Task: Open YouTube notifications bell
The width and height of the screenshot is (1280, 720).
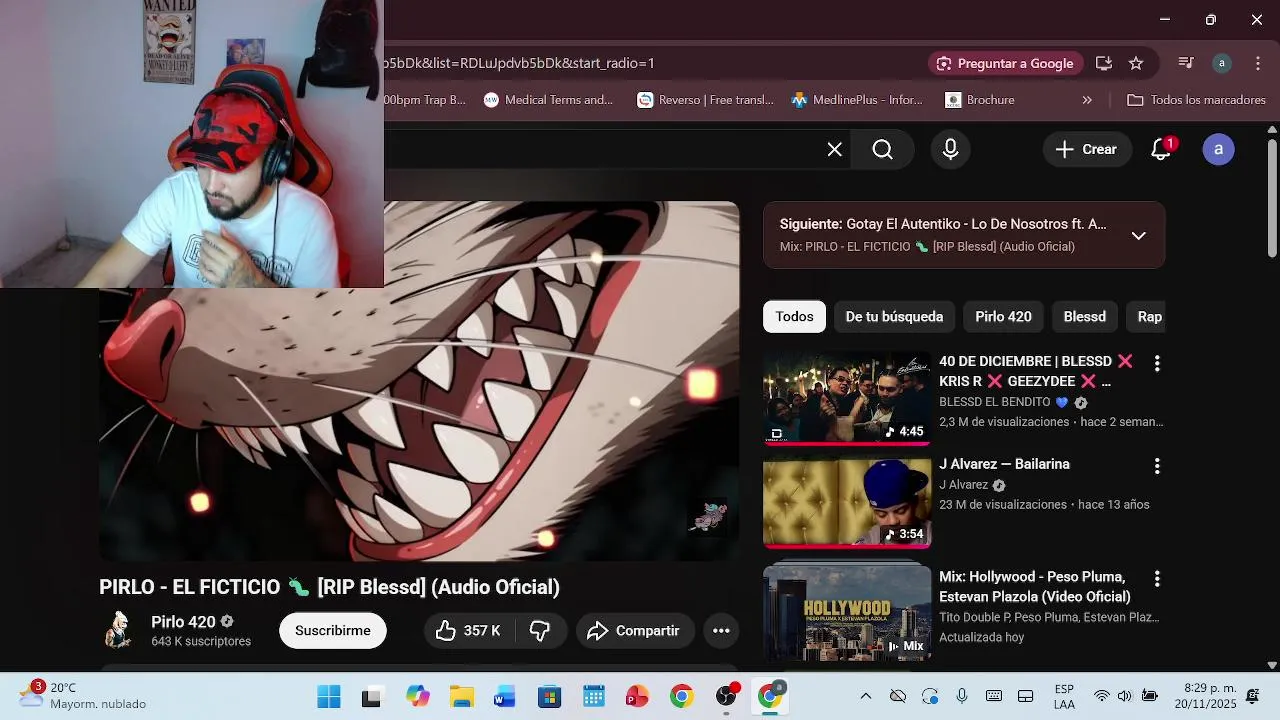Action: [1161, 149]
